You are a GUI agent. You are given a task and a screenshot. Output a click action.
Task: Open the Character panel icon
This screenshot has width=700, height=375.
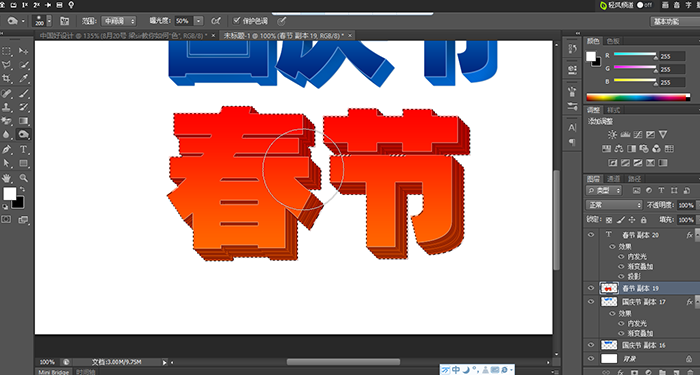click(572, 128)
